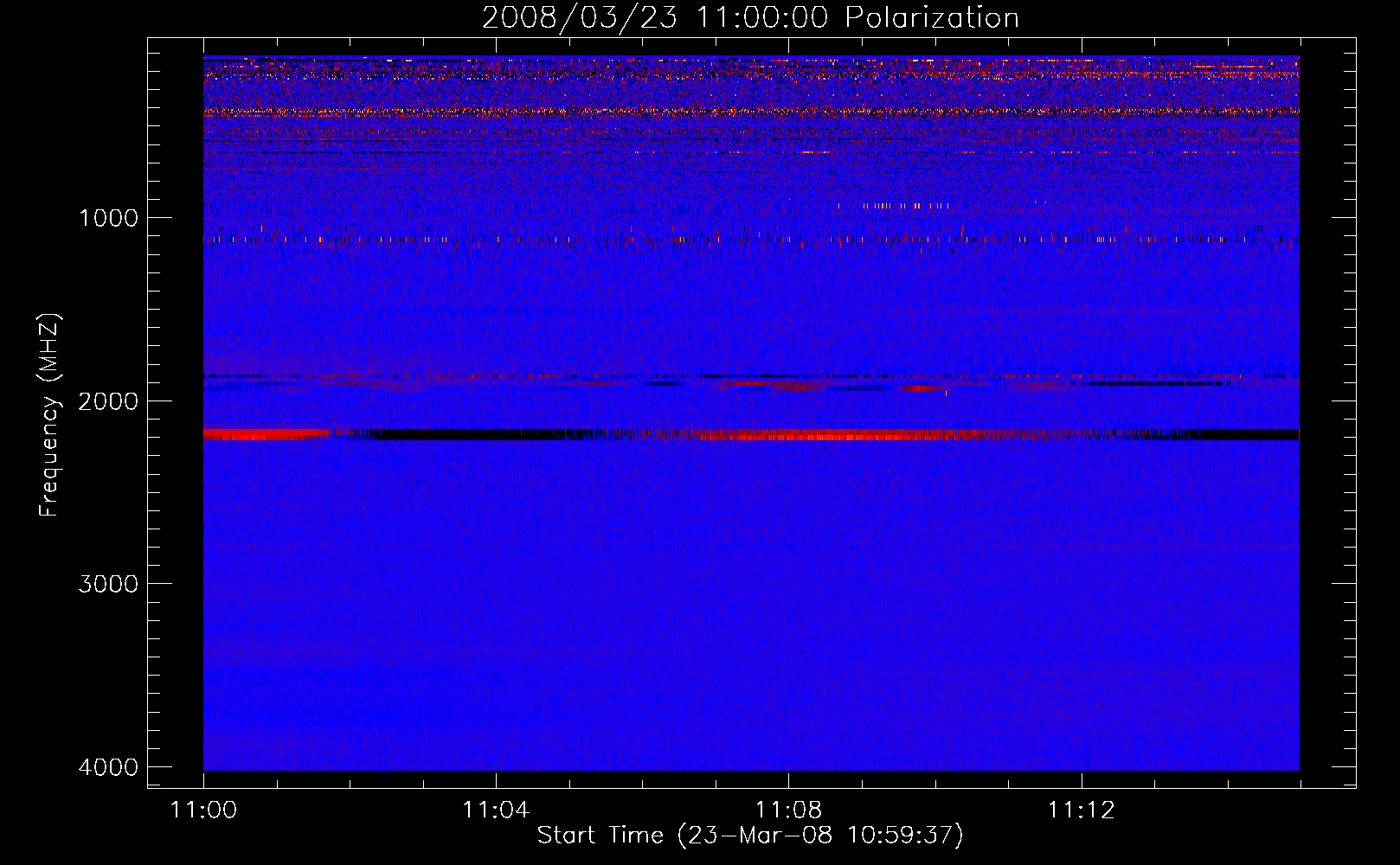
Task: Click the wide red-and-black band just below 2000 MHz
Action: [751, 434]
